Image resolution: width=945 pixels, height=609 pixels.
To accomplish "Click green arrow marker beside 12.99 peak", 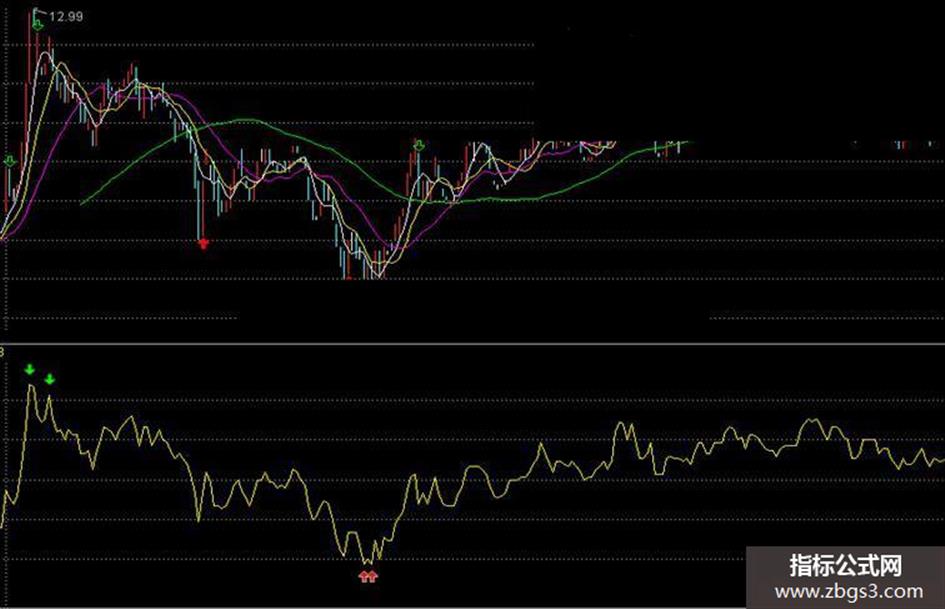I will (38, 25).
